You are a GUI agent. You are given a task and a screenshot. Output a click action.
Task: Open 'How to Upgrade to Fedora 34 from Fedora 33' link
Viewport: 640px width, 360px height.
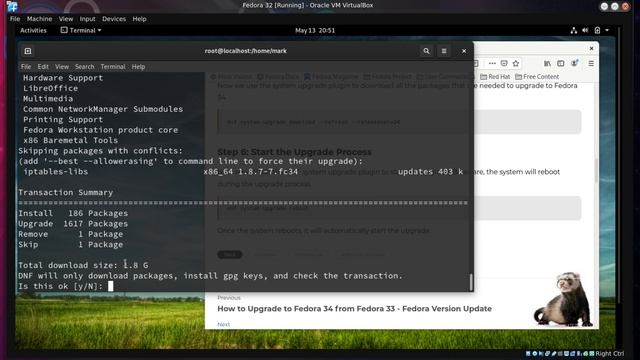pos(354,309)
